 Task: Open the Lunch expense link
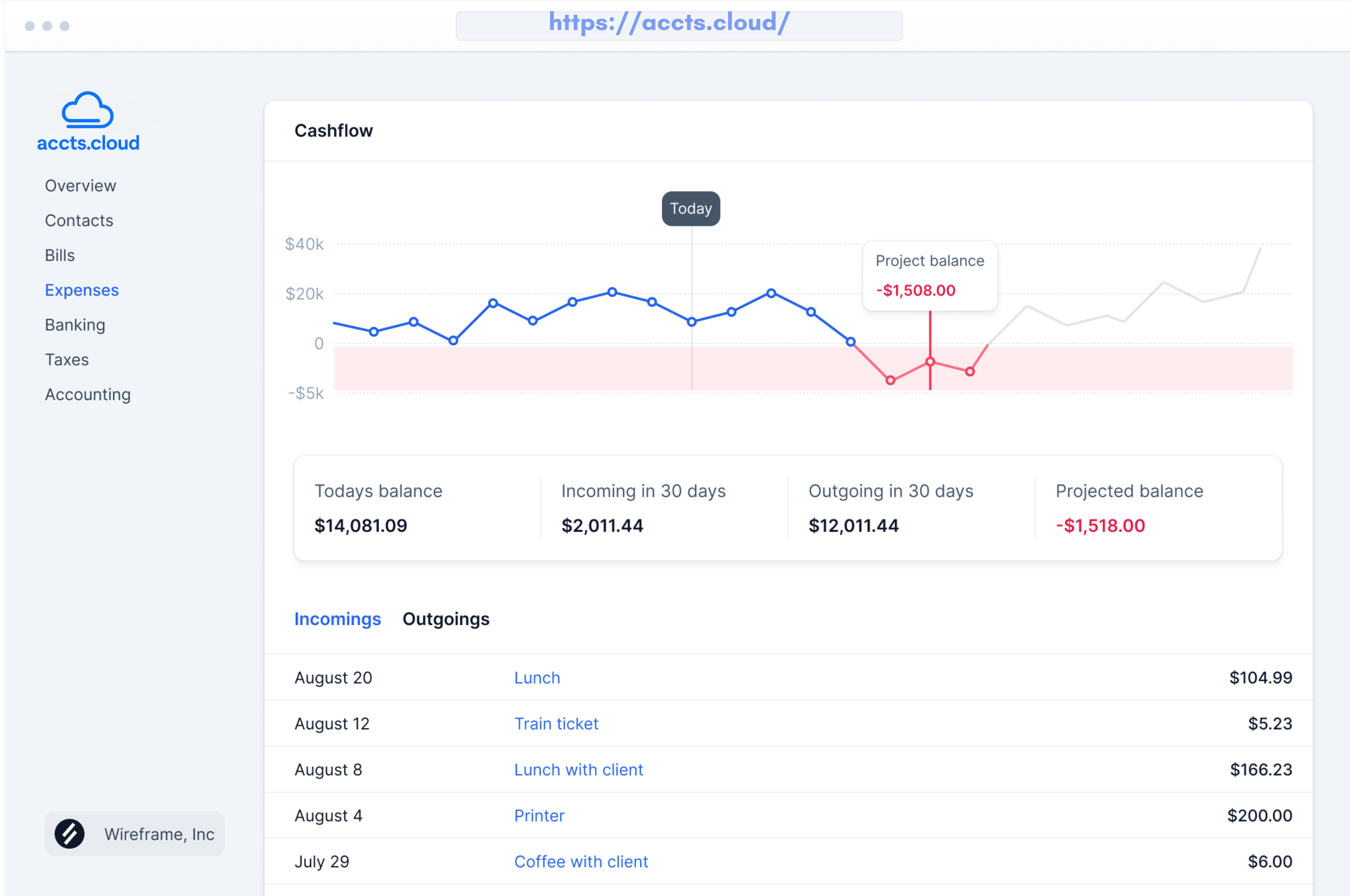(537, 678)
